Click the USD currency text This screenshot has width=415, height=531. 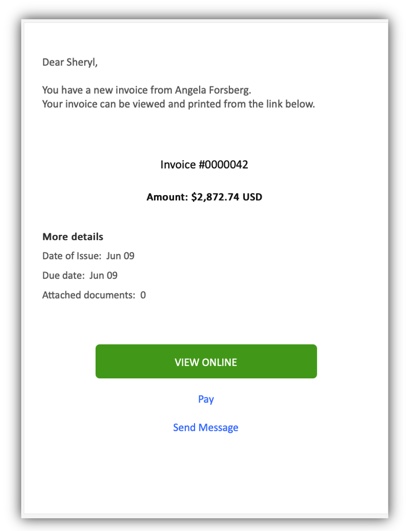252,197
